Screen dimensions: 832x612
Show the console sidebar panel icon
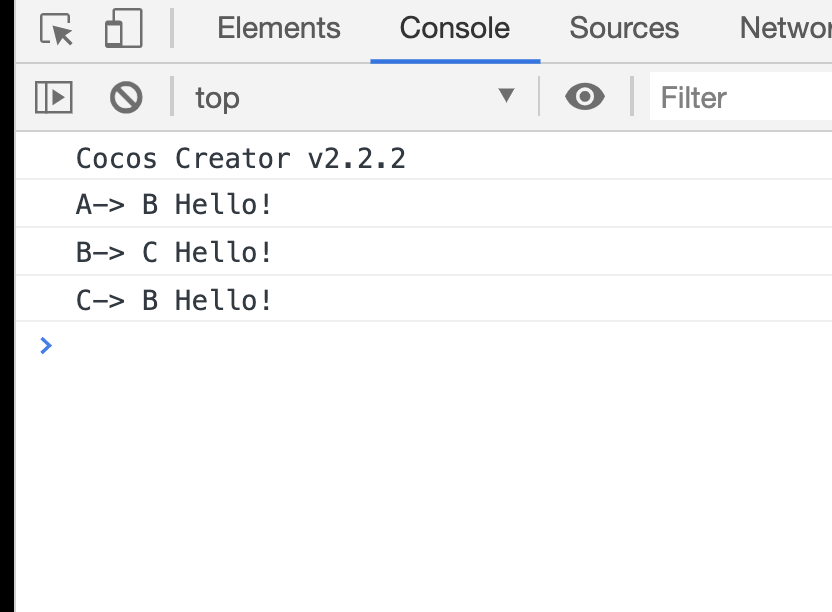tap(54, 97)
